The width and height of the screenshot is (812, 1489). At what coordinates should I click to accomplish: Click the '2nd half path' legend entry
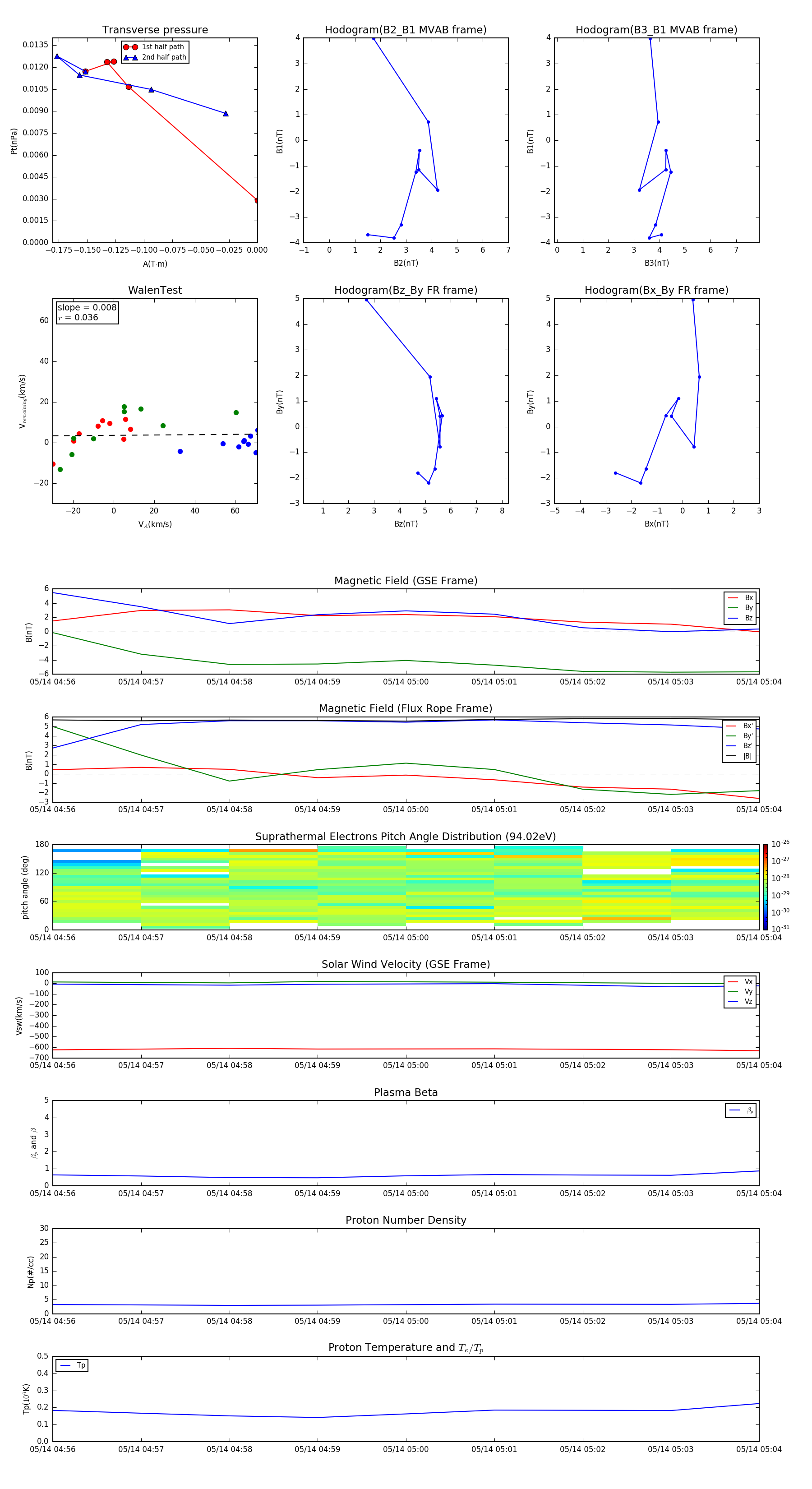[154, 57]
